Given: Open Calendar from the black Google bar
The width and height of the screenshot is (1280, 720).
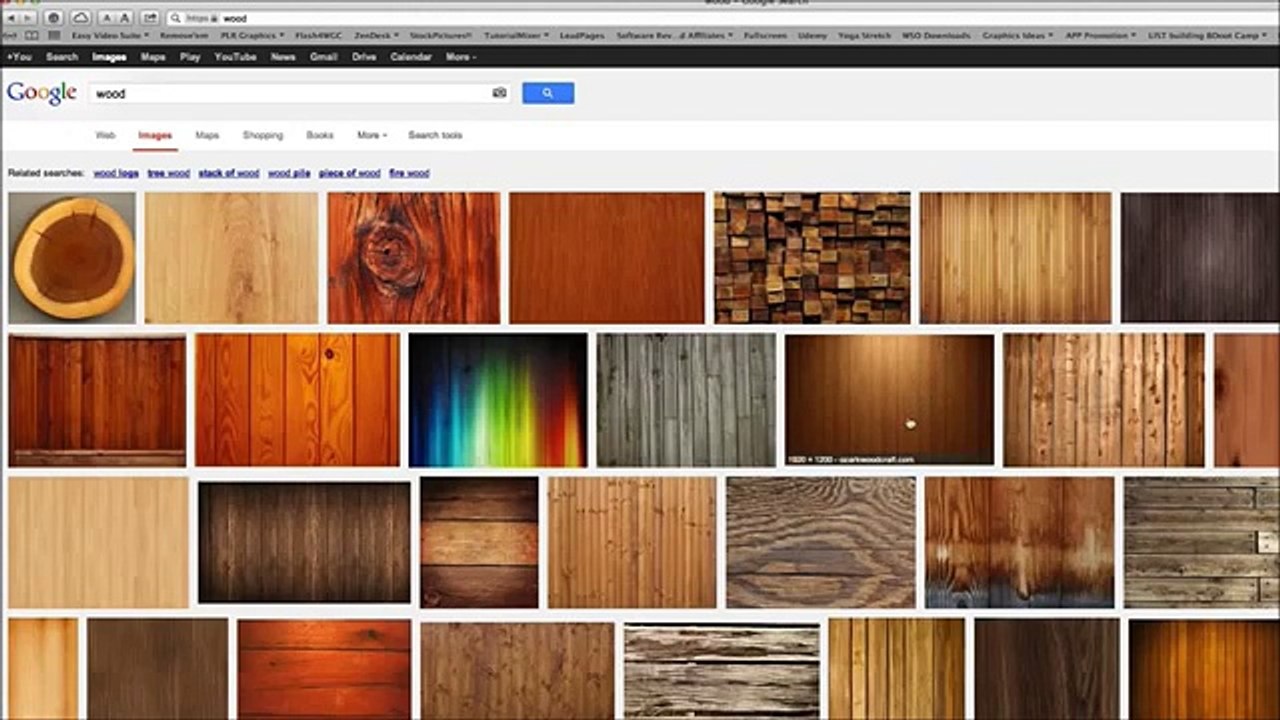Looking at the screenshot, I should pyautogui.click(x=411, y=57).
